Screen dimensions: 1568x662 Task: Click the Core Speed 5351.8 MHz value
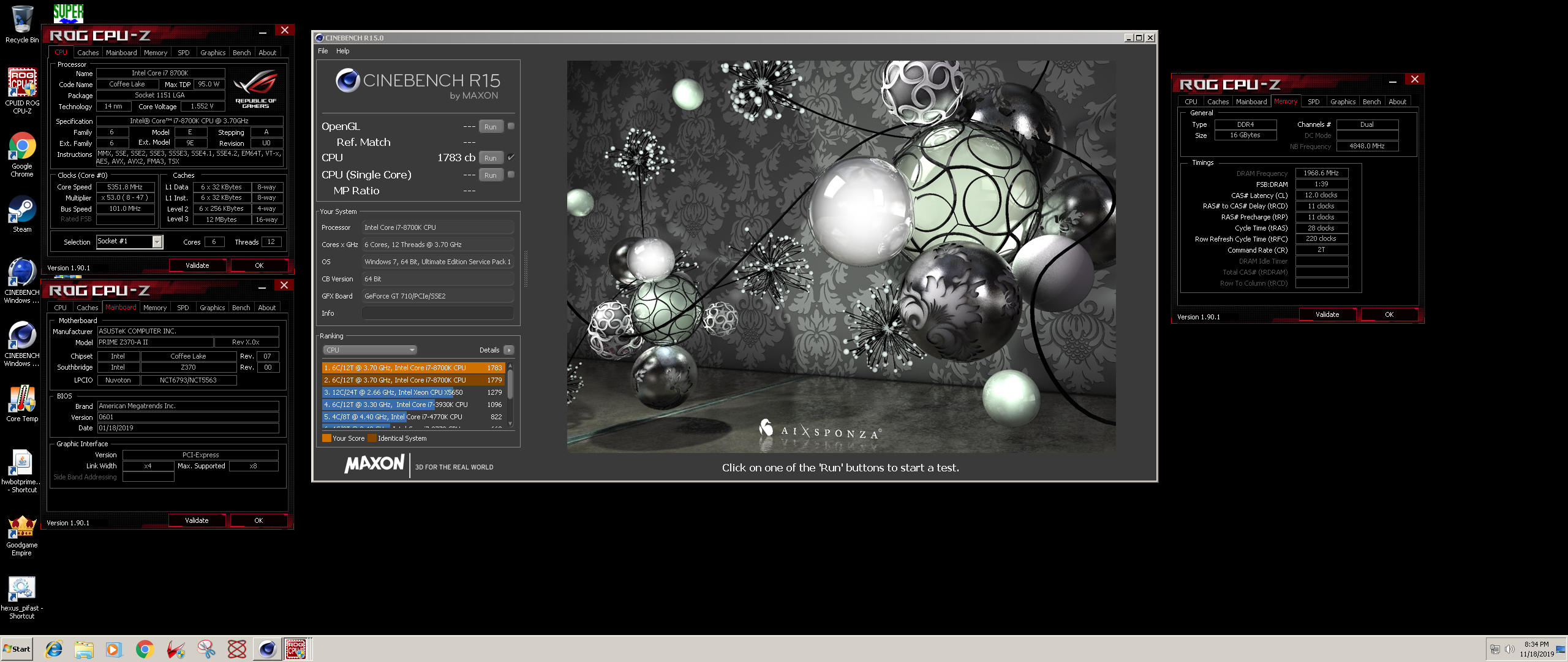coord(125,187)
